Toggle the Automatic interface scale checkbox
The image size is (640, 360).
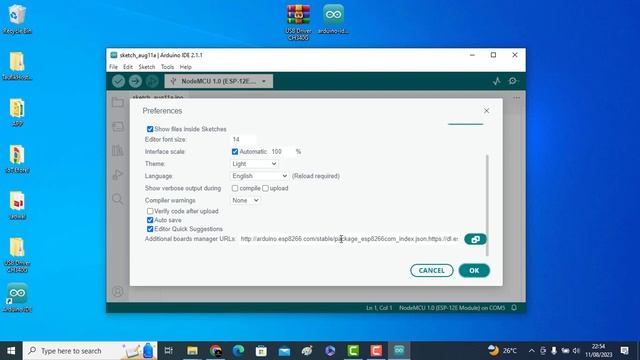235,151
